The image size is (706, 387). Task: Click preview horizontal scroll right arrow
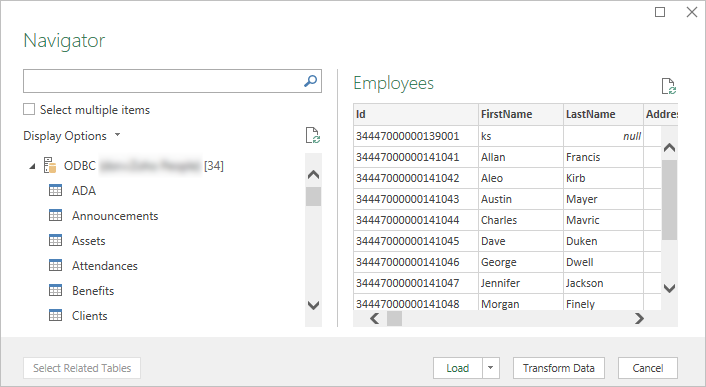(x=639, y=319)
